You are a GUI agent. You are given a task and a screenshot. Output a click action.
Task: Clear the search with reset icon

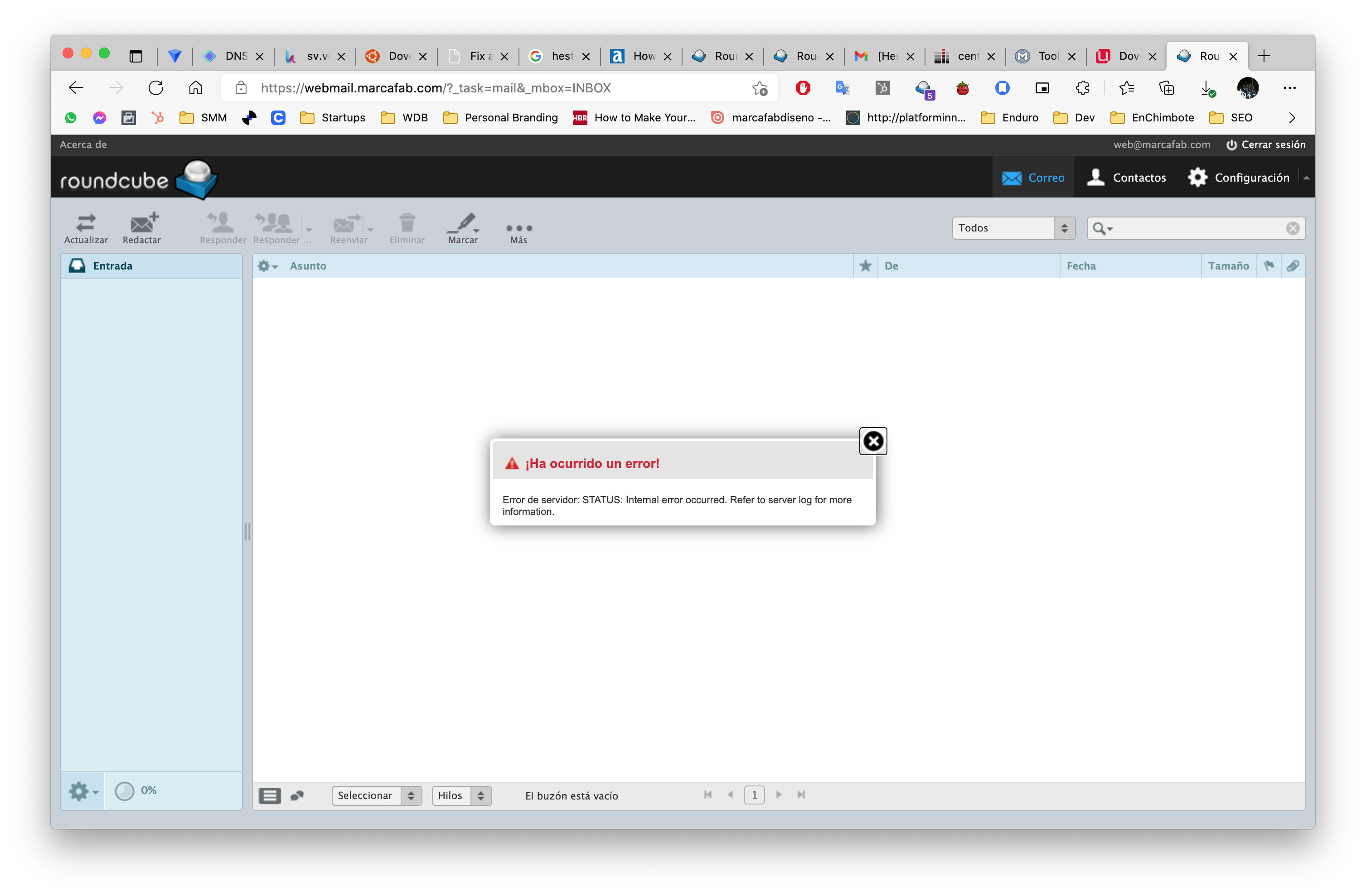click(x=1293, y=228)
